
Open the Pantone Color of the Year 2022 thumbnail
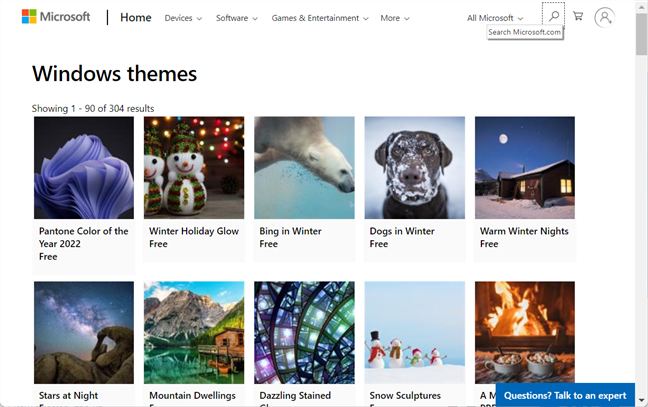[84, 168]
